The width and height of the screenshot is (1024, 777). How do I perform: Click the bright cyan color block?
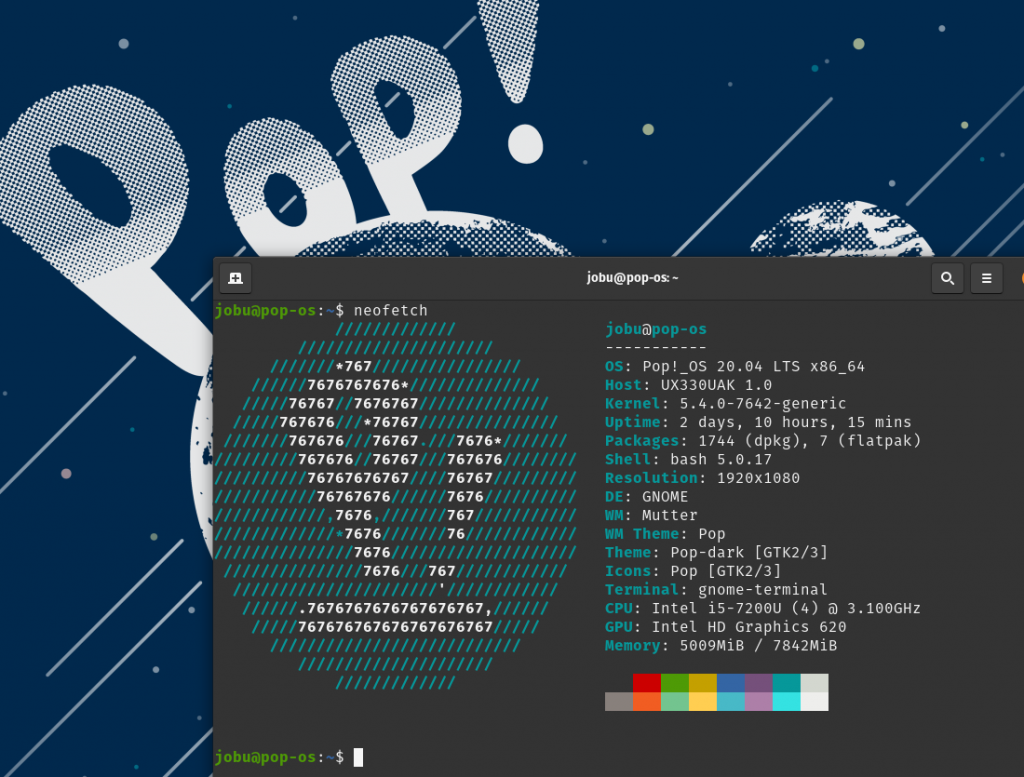(x=786, y=701)
